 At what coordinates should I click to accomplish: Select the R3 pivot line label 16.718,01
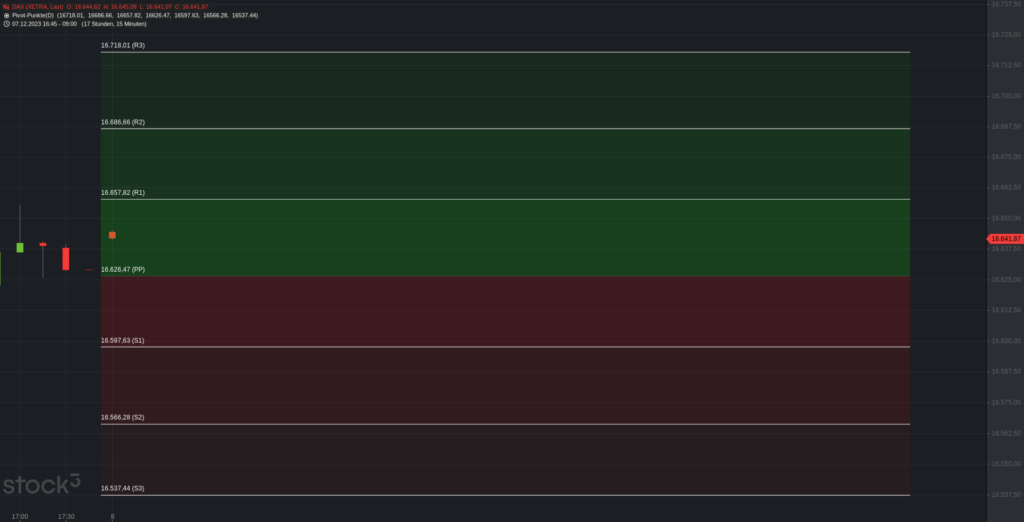pos(123,46)
